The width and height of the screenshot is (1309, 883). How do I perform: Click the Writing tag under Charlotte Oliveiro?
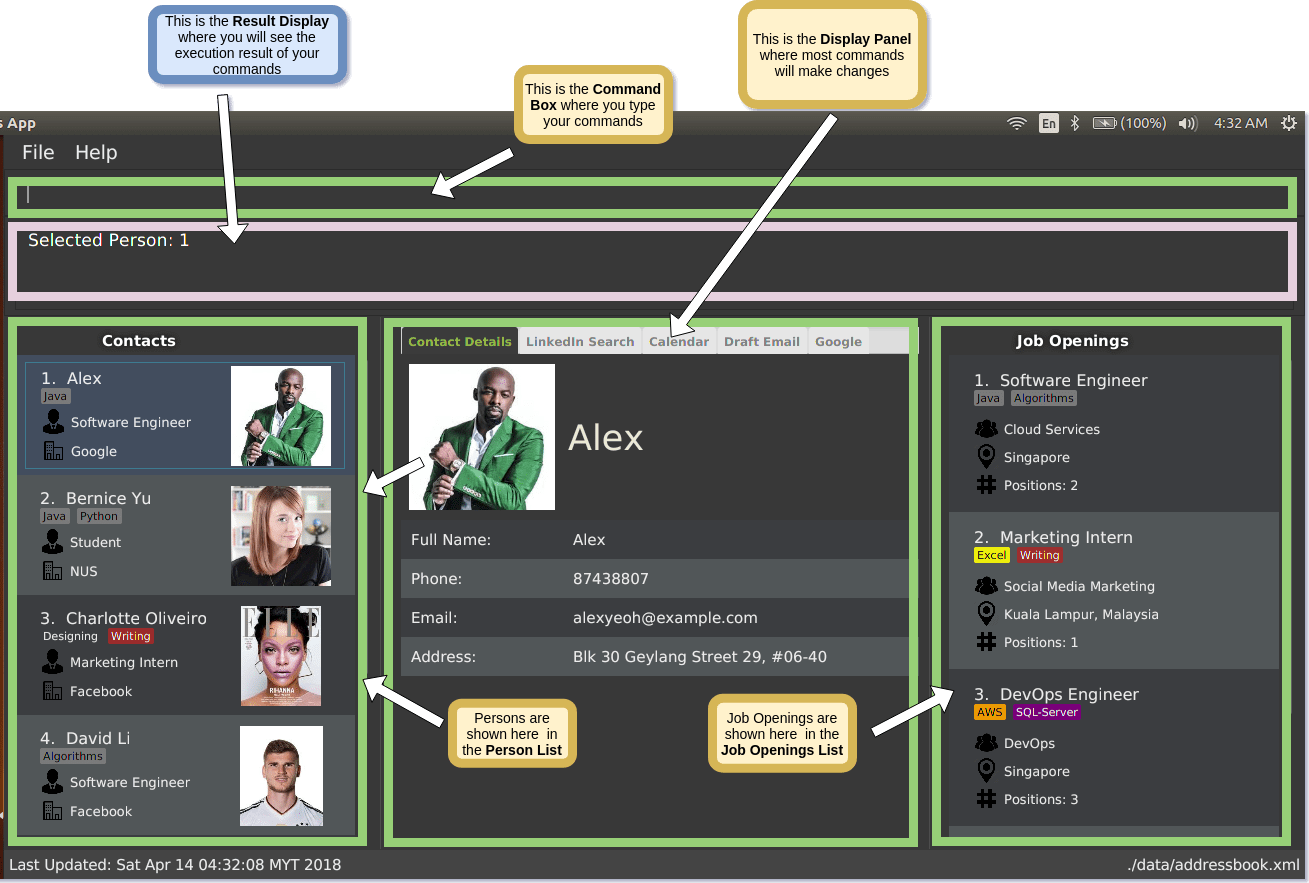(x=130, y=636)
